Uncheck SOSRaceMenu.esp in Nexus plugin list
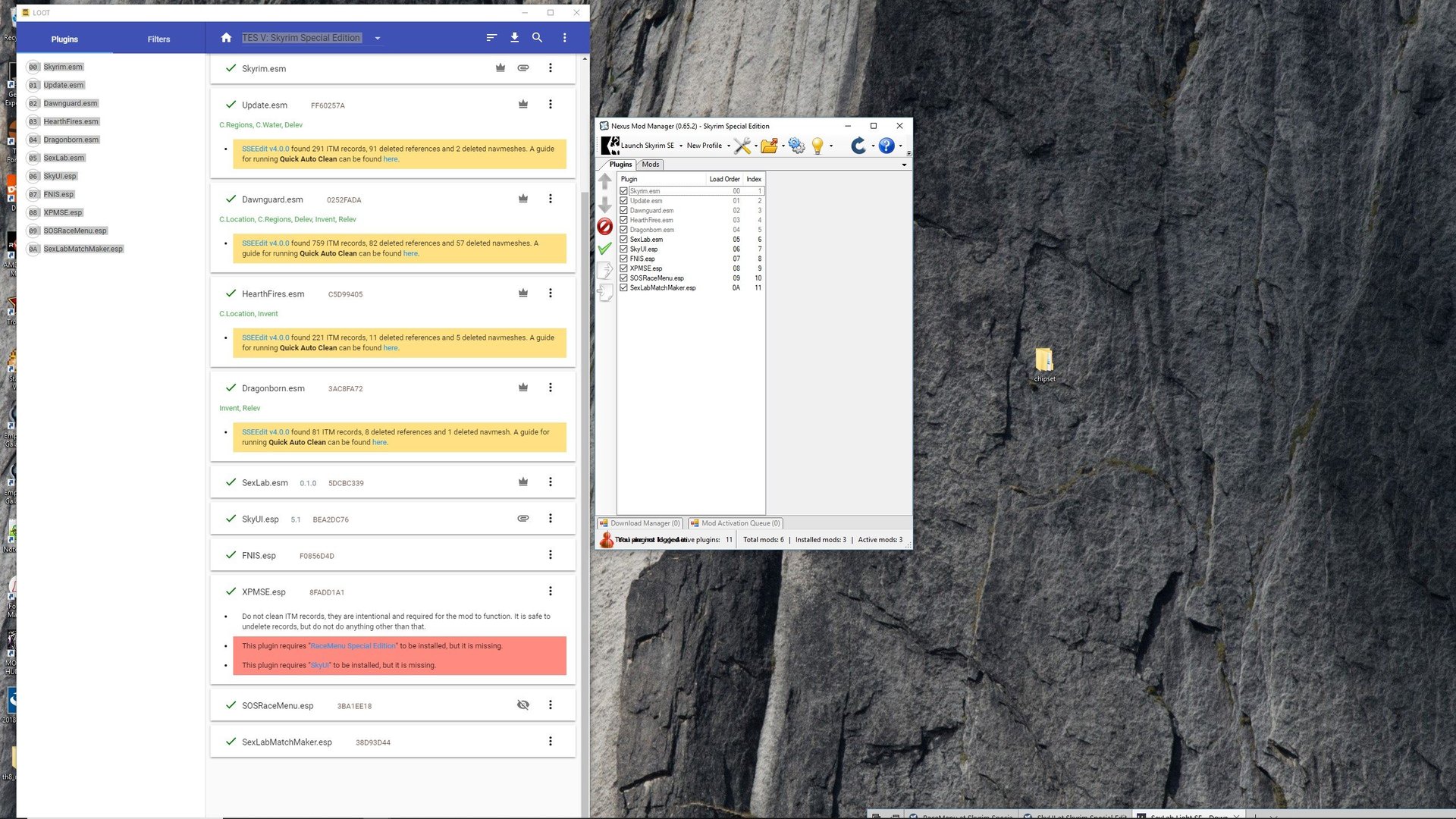This screenshot has width=1456, height=819. coord(623,278)
